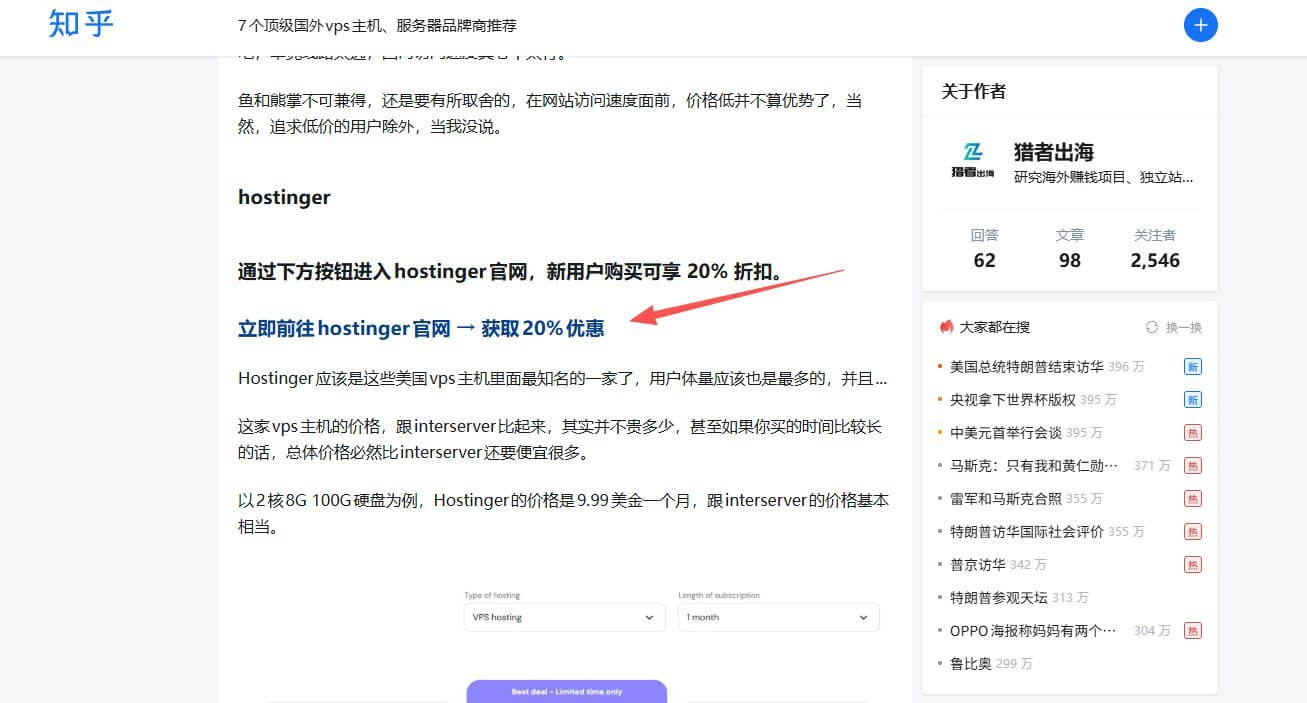
Task: Click the hostinger section heading
Action: (284, 197)
